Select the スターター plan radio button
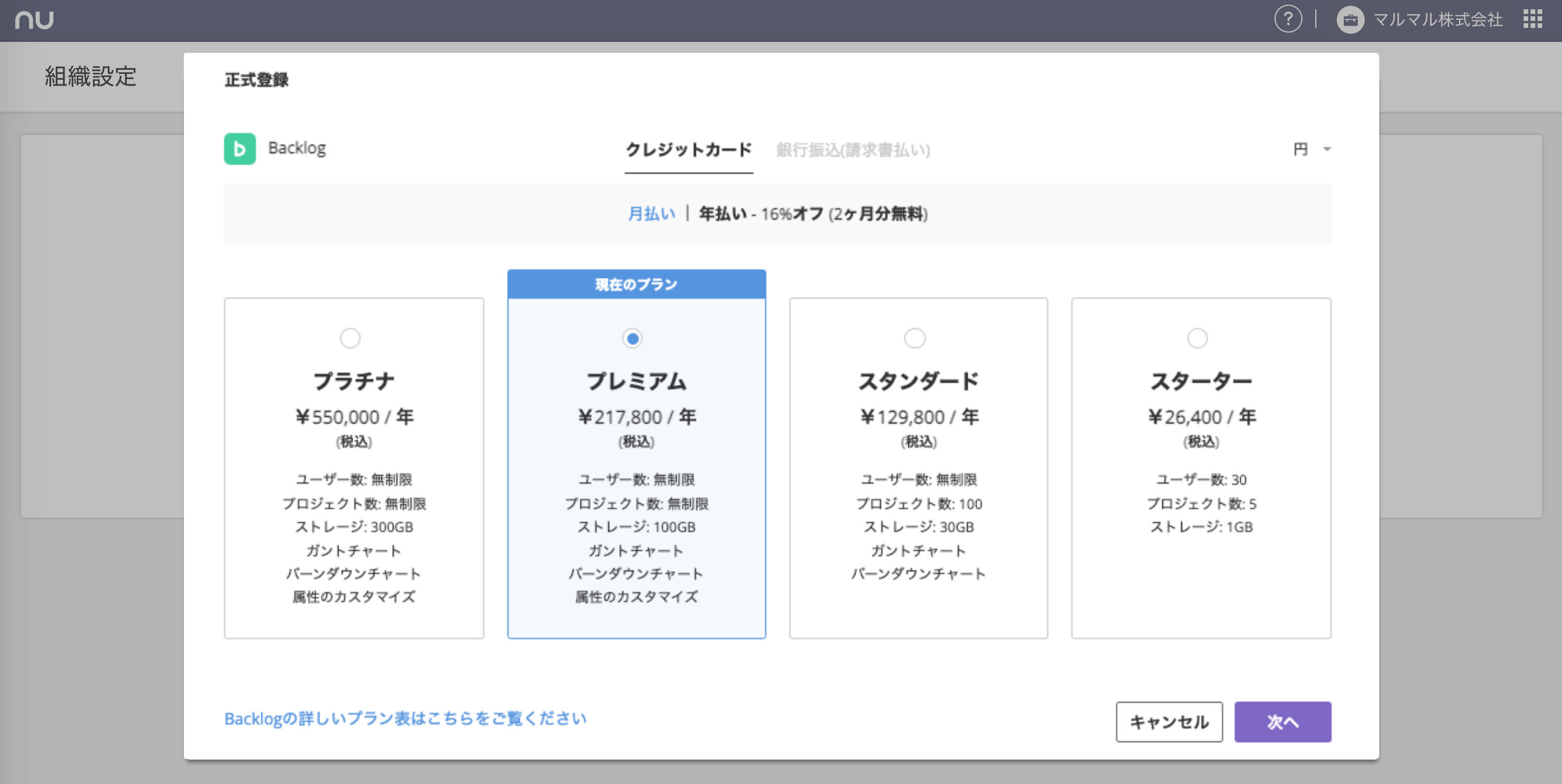The width and height of the screenshot is (1562, 784). (x=1198, y=337)
